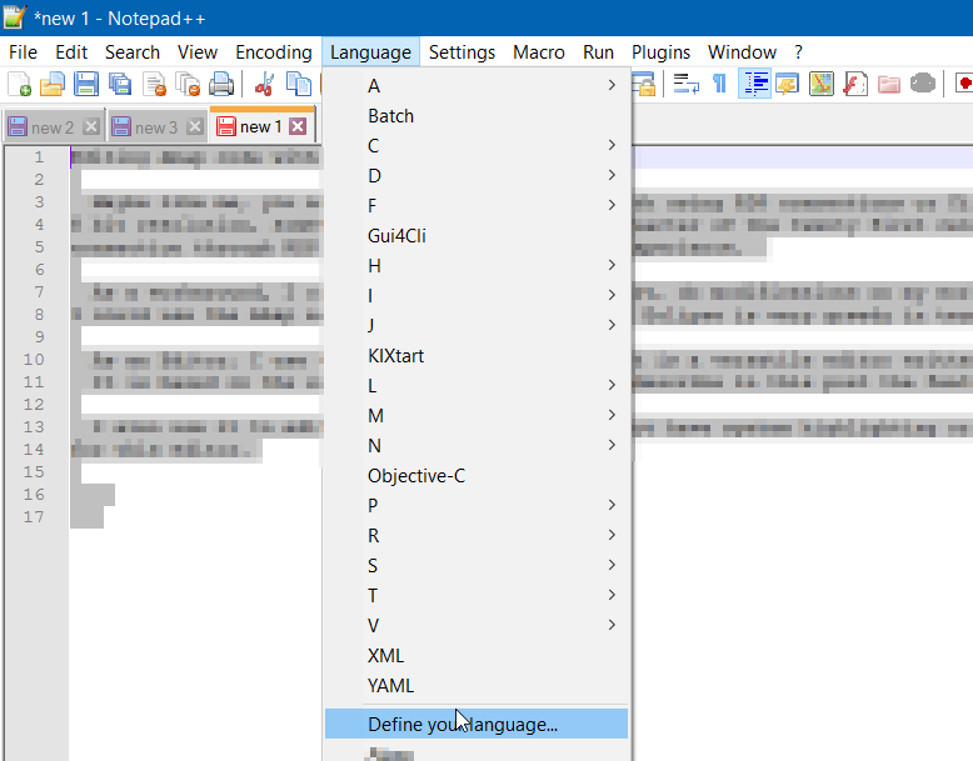Click the Save All toolbar icon
Viewport: 973px width, 761px height.
point(120,84)
